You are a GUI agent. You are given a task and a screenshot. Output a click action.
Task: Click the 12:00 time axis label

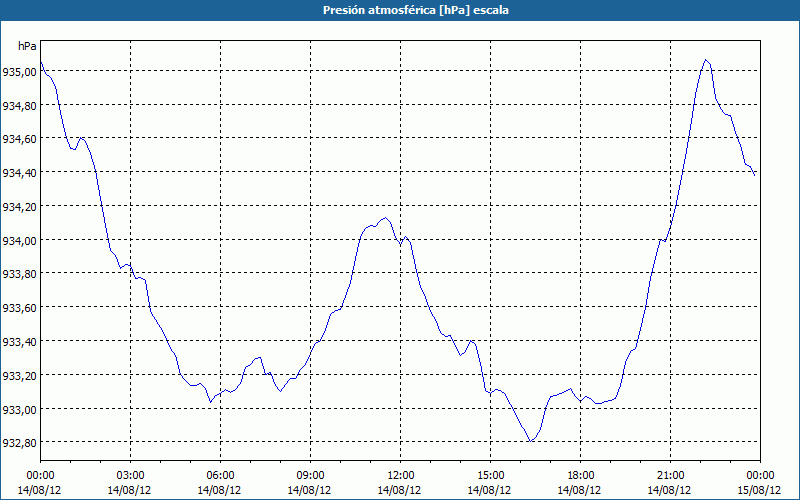pos(401,476)
